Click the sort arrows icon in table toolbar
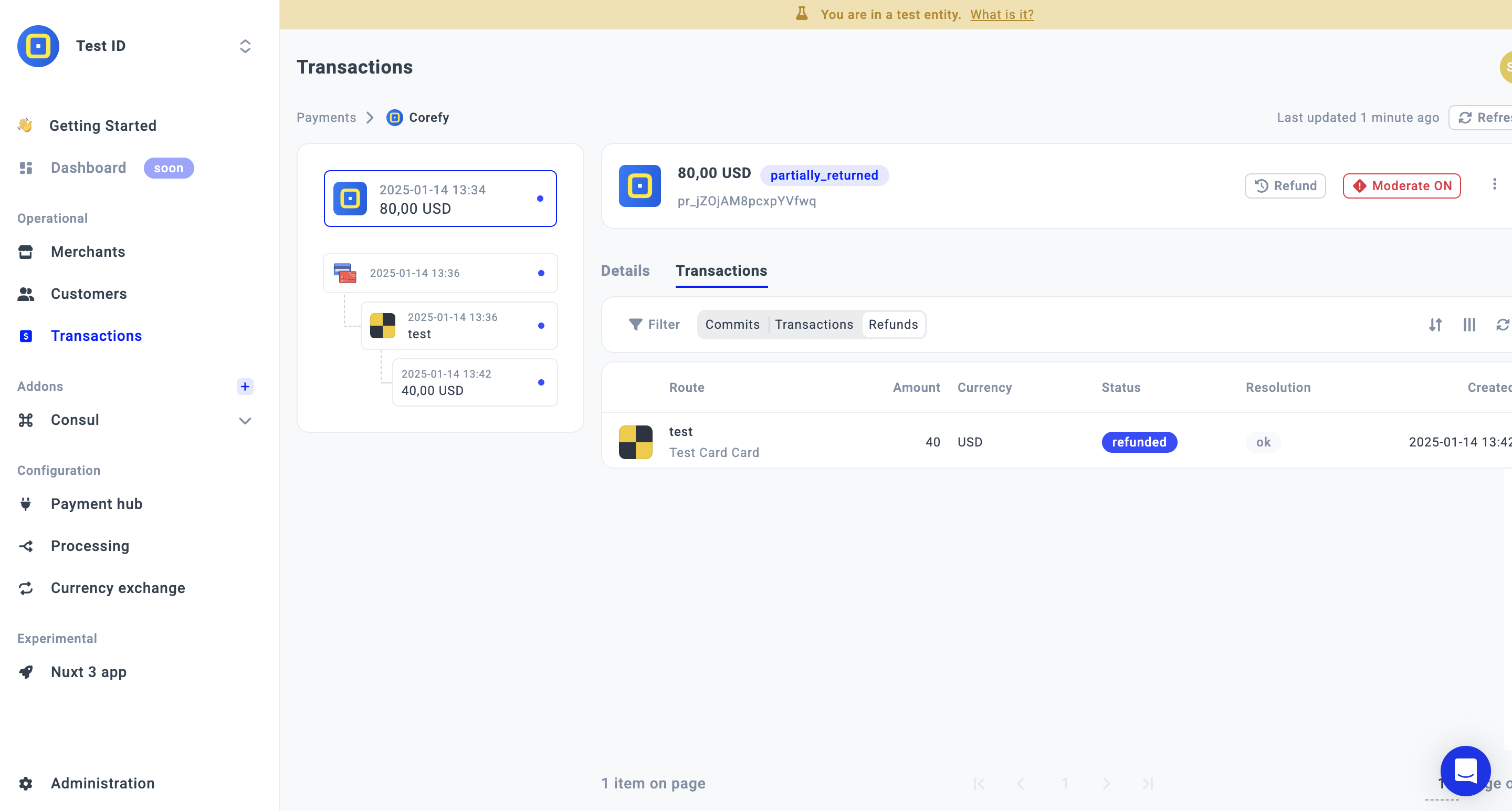 pos(1435,325)
